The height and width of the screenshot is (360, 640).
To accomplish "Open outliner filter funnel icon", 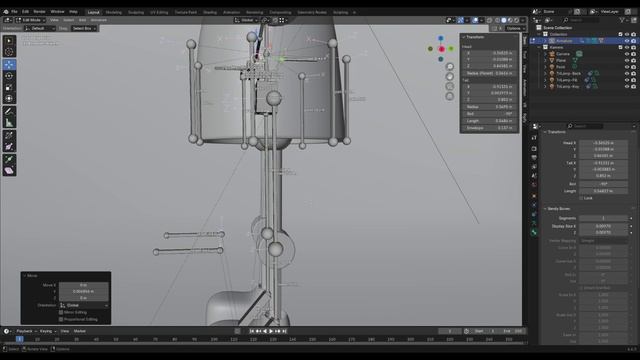I will click(622, 20).
